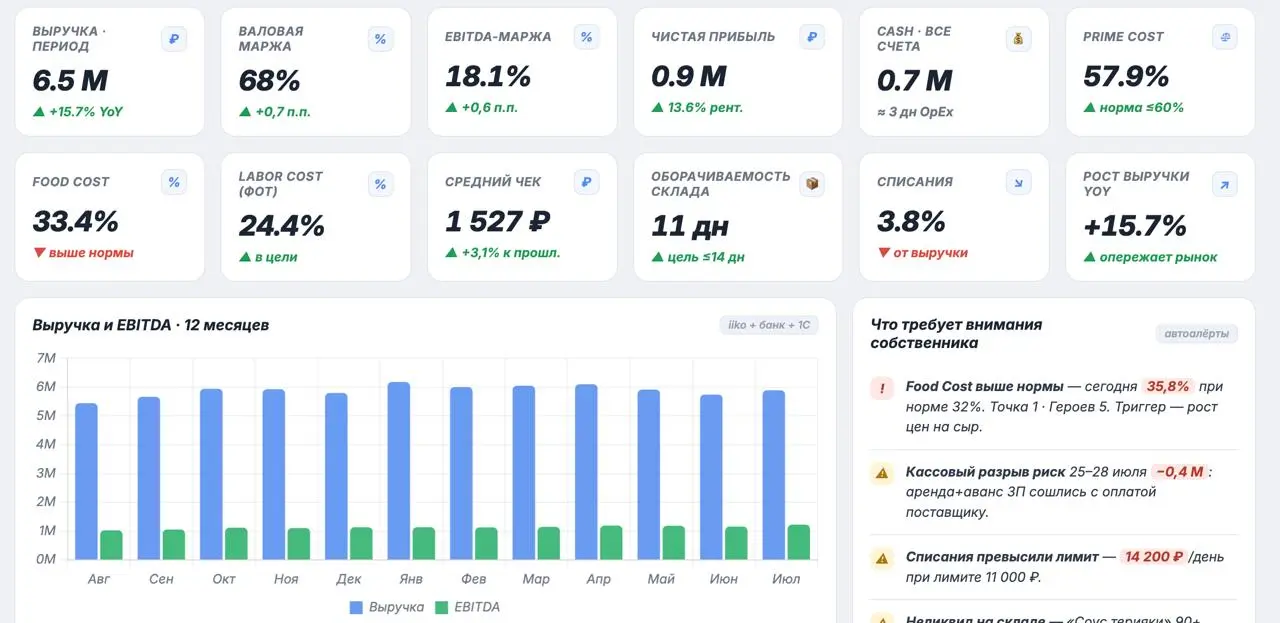The image size is (1280, 623).
Task: Click the 11 дн stock turnover value
Action: click(x=690, y=226)
